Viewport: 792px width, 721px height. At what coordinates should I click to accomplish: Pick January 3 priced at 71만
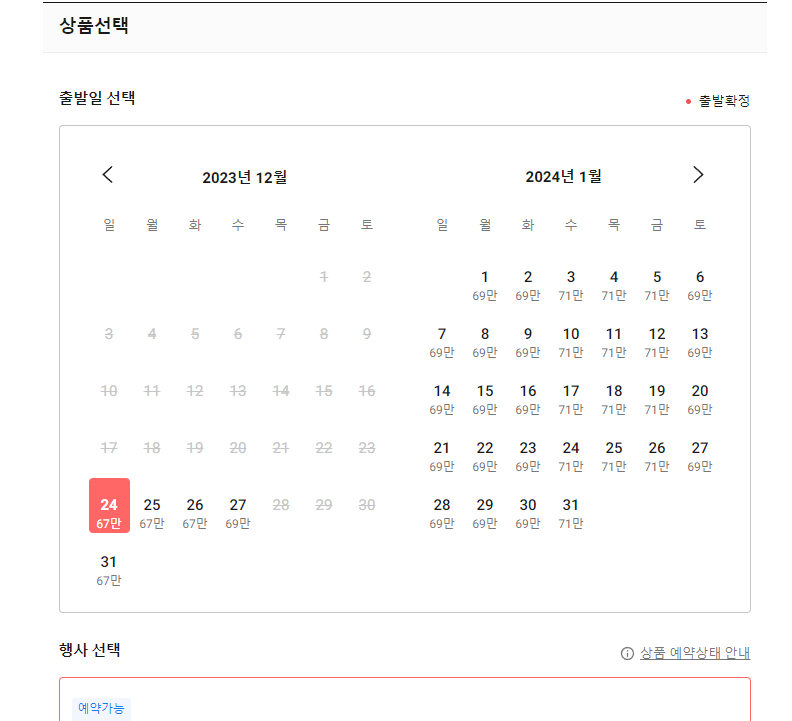[x=571, y=284]
